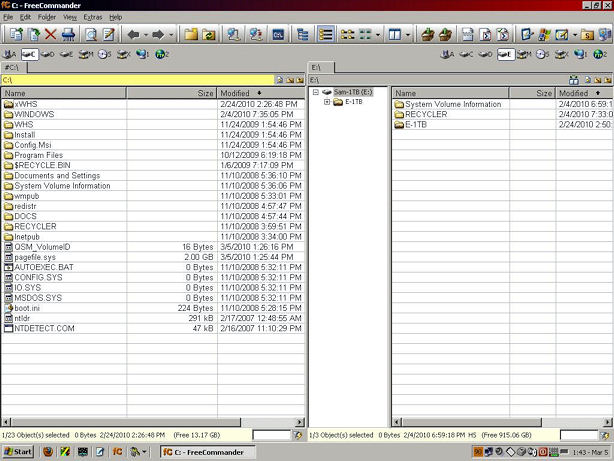Open the Folder menu
The height and width of the screenshot is (461, 614).
click(47, 17)
